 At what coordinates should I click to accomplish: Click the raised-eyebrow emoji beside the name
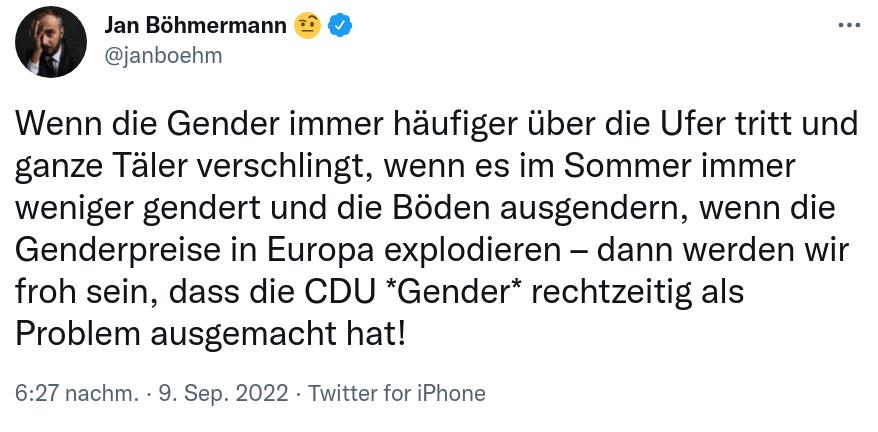(306, 25)
